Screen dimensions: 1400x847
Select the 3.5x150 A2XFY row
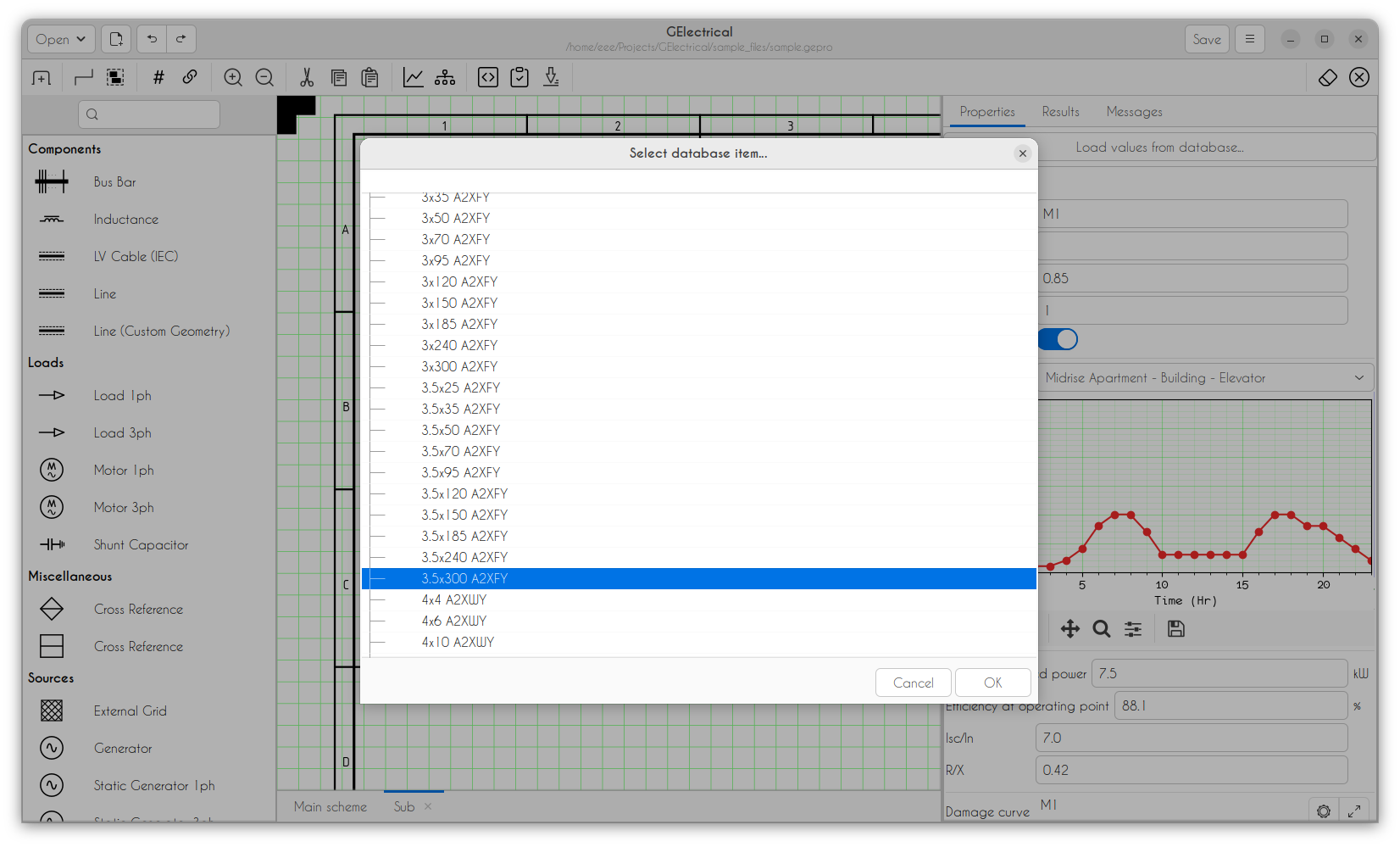tap(698, 515)
